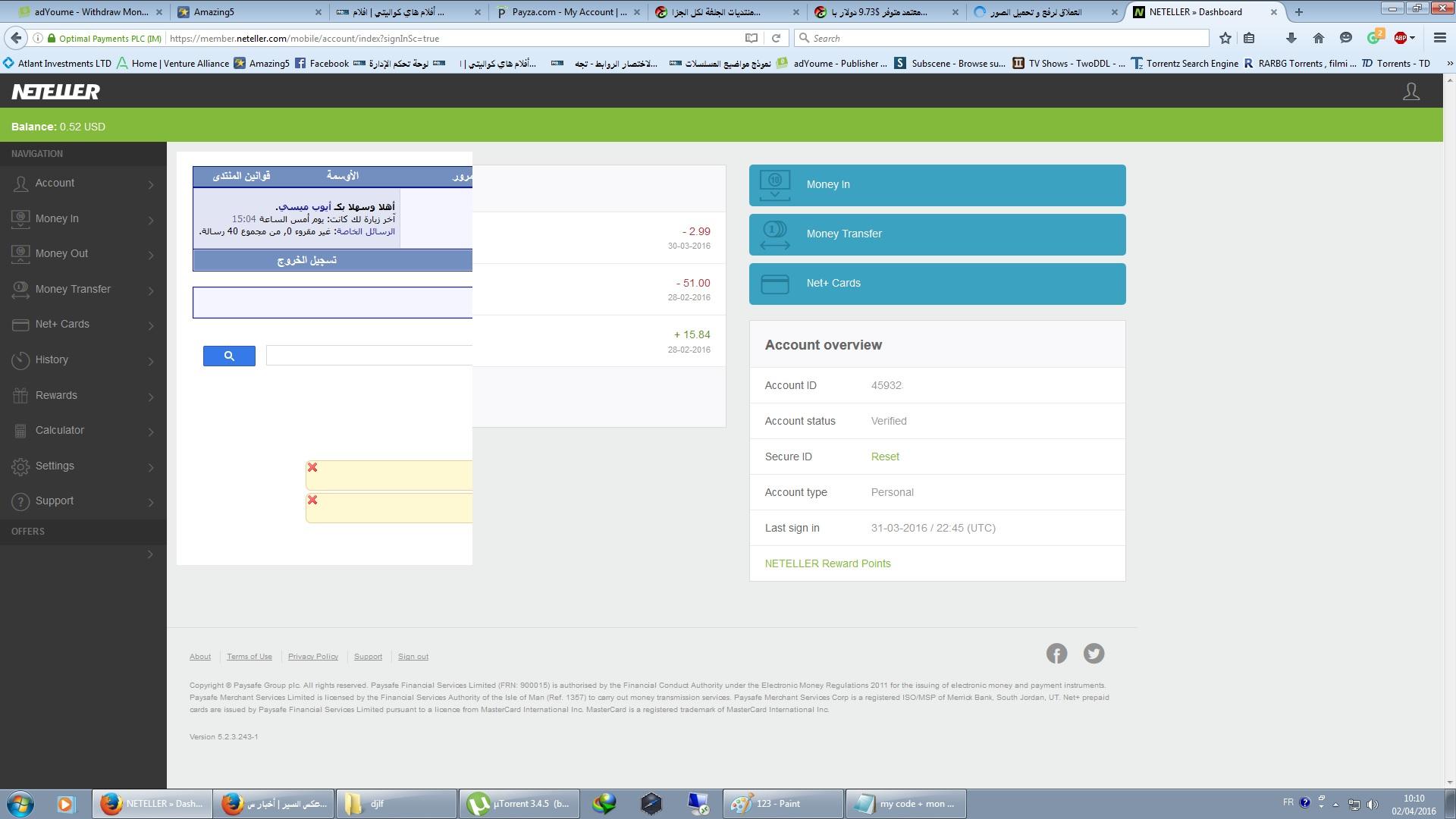Open reader view icon in address bar
The width and height of the screenshot is (1456, 819).
coord(751,38)
